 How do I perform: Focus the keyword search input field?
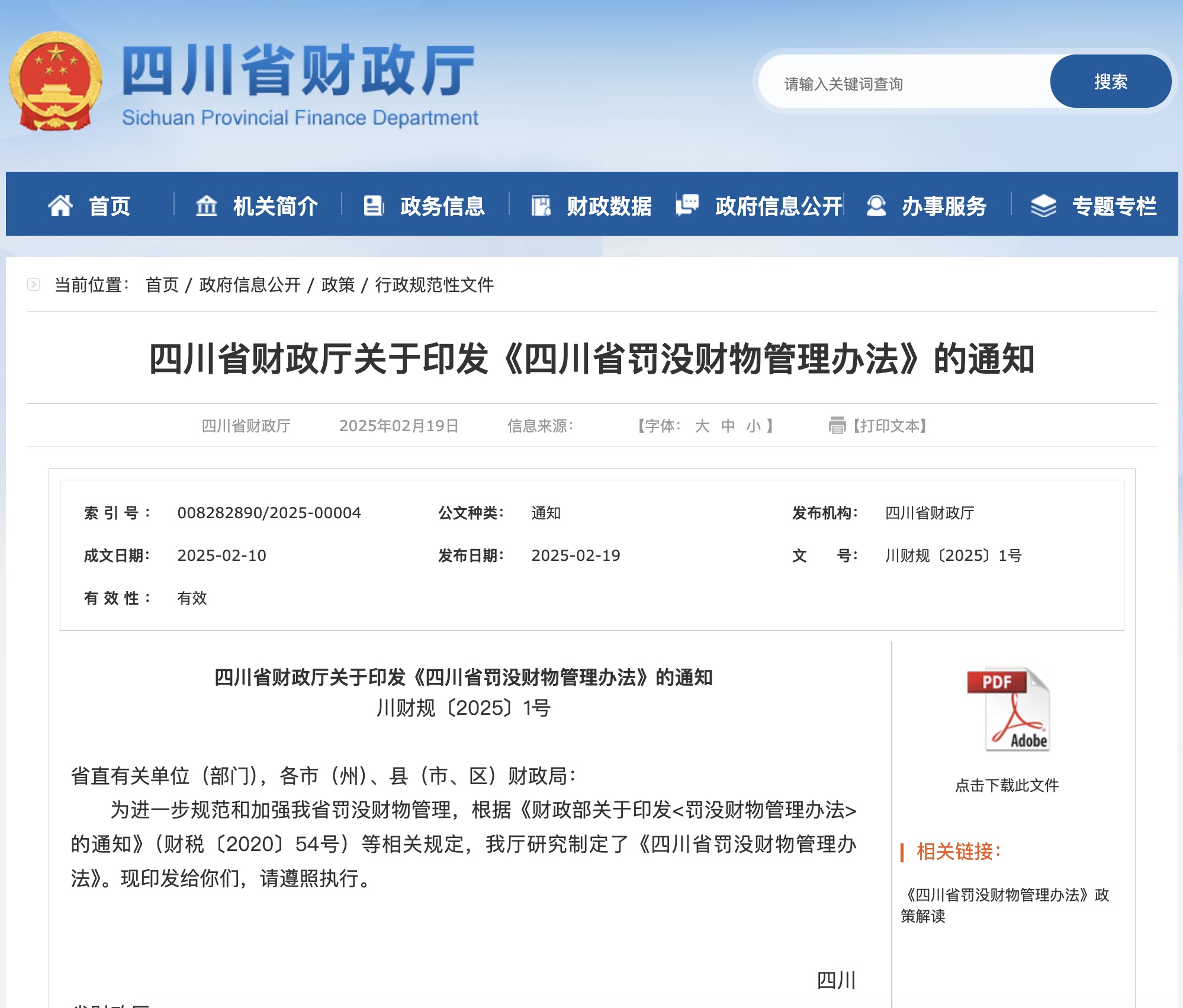(906, 84)
